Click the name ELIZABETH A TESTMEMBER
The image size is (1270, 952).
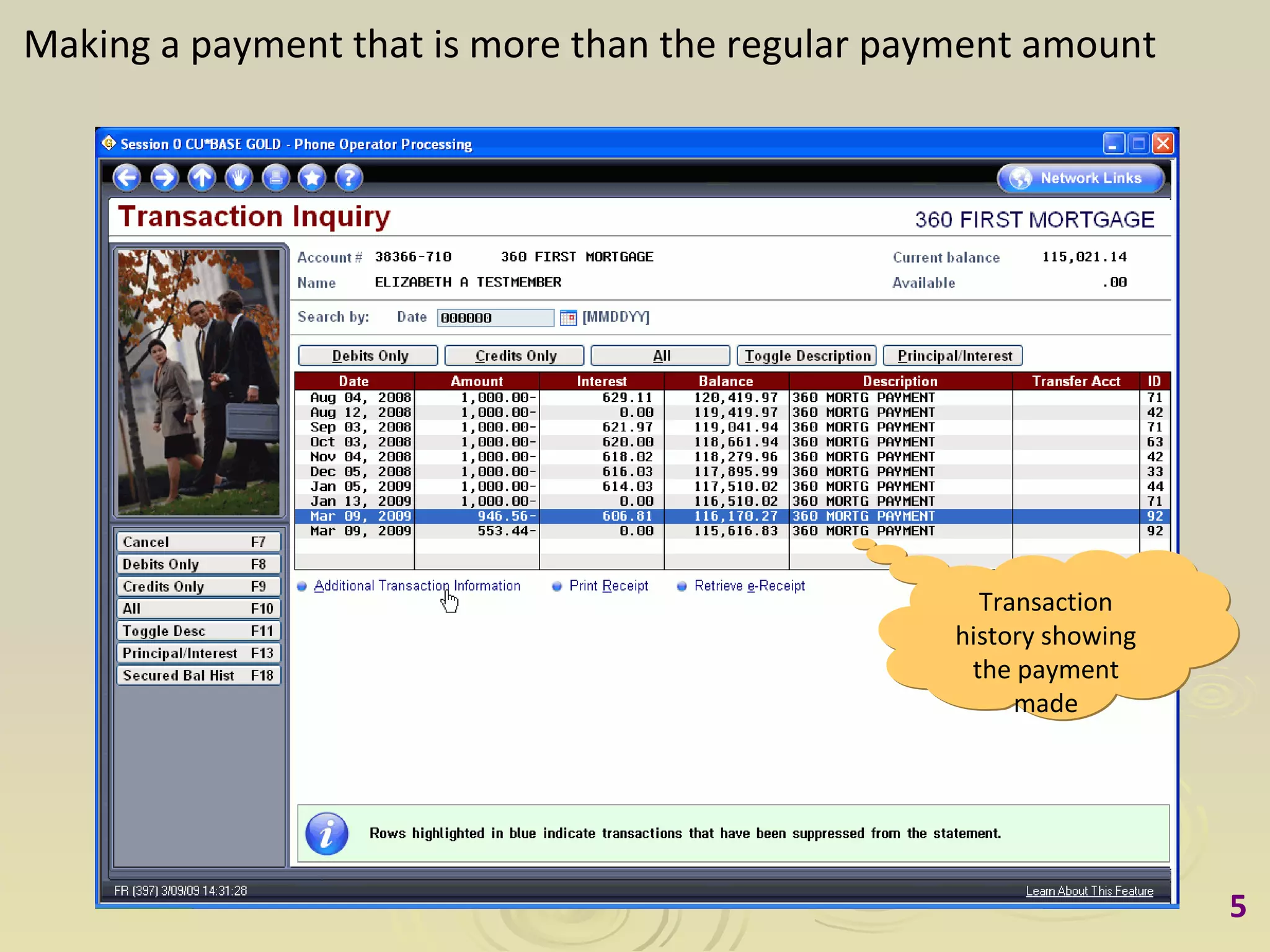(468, 282)
